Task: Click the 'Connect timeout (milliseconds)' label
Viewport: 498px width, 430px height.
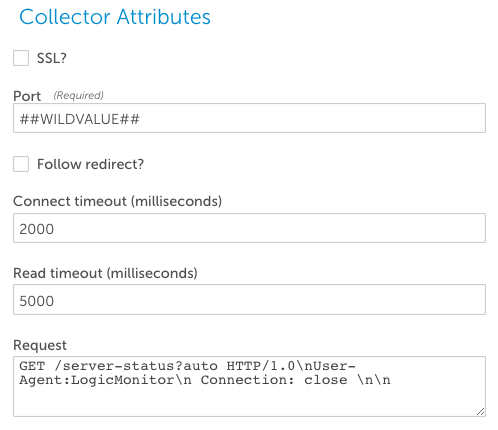Action: [x=117, y=201]
